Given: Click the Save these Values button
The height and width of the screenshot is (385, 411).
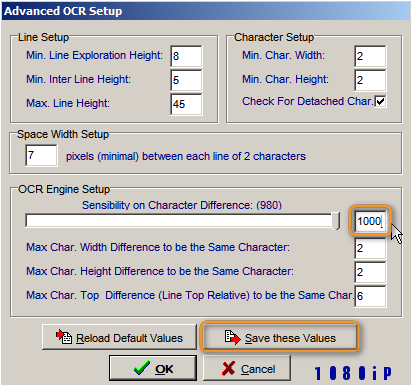Looking at the screenshot, I should (280, 337).
